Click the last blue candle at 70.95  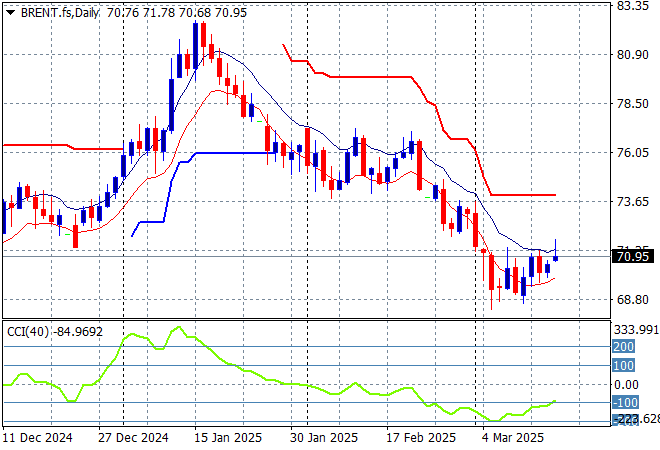point(556,258)
